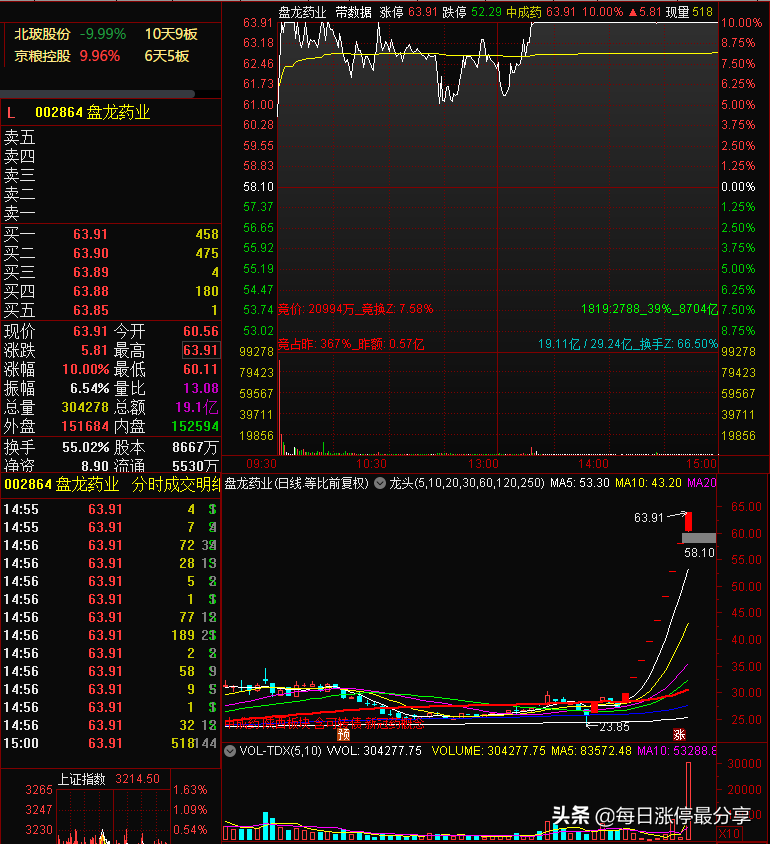Click the 买二 bid price 63.90

click(x=91, y=253)
